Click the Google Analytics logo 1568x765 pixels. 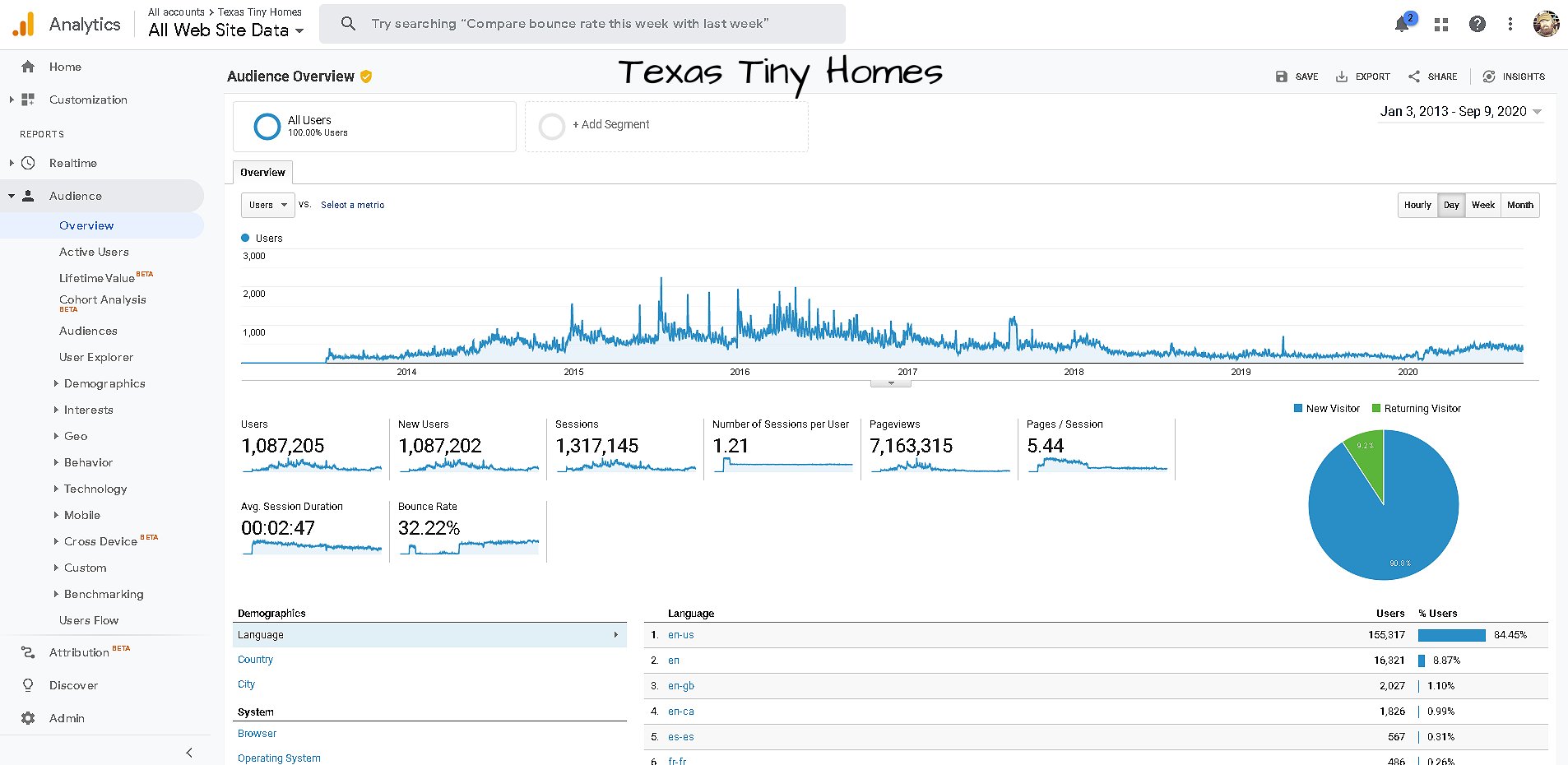click(x=24, y=24)
